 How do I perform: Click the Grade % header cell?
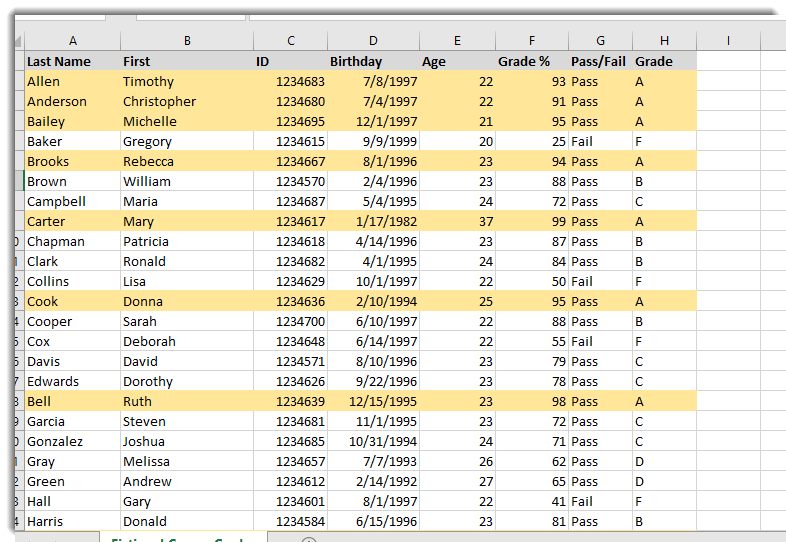pyautogui.click(x=532, y=61)
